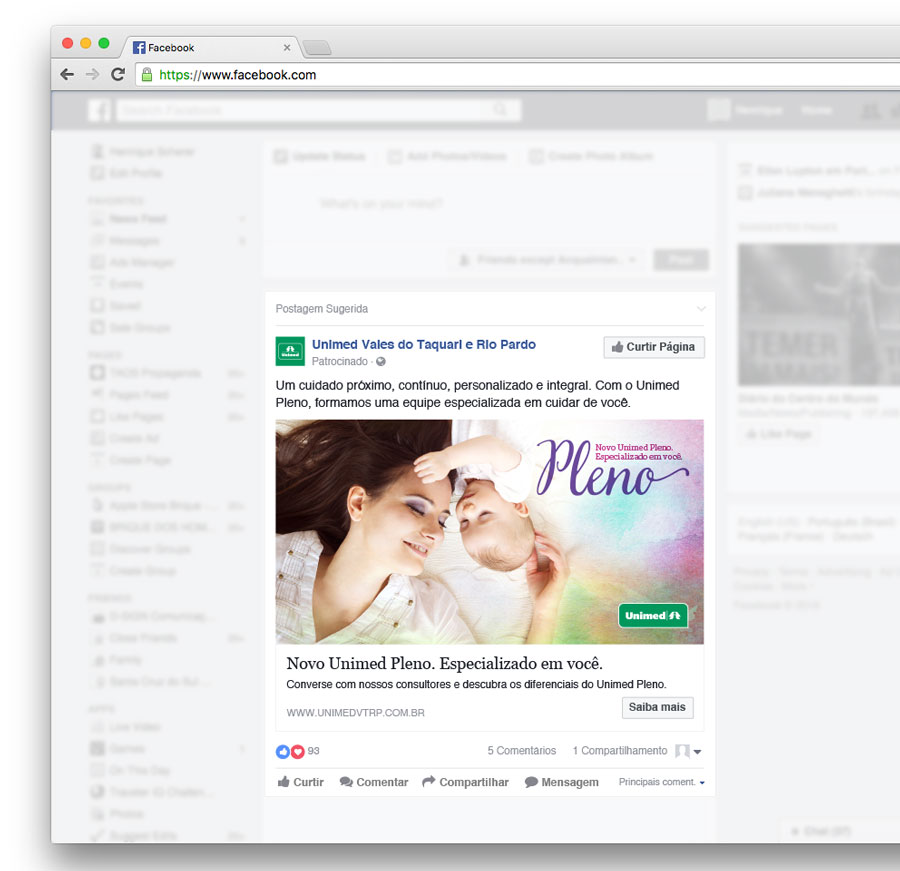The width and height of the screenshot is (900, 871).
Task: Click Comentar on the post
Action: (374, 782)
